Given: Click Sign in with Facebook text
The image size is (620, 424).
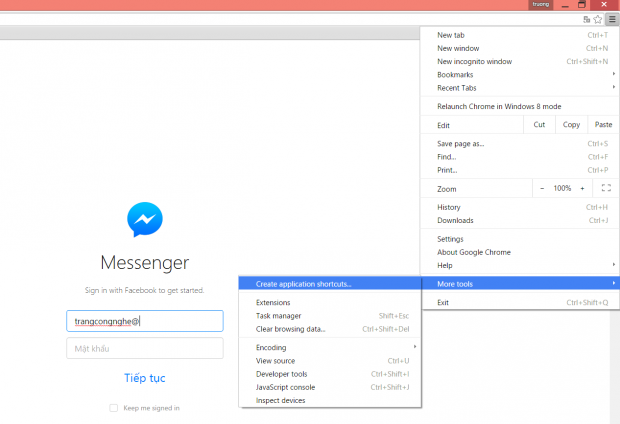Looking at the screenshot, I should tap(144, 290).
